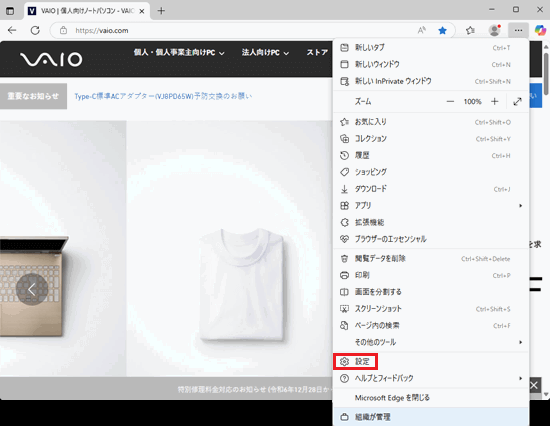Open the Favorites hub icon in toolbar

[x=470, y=31]
